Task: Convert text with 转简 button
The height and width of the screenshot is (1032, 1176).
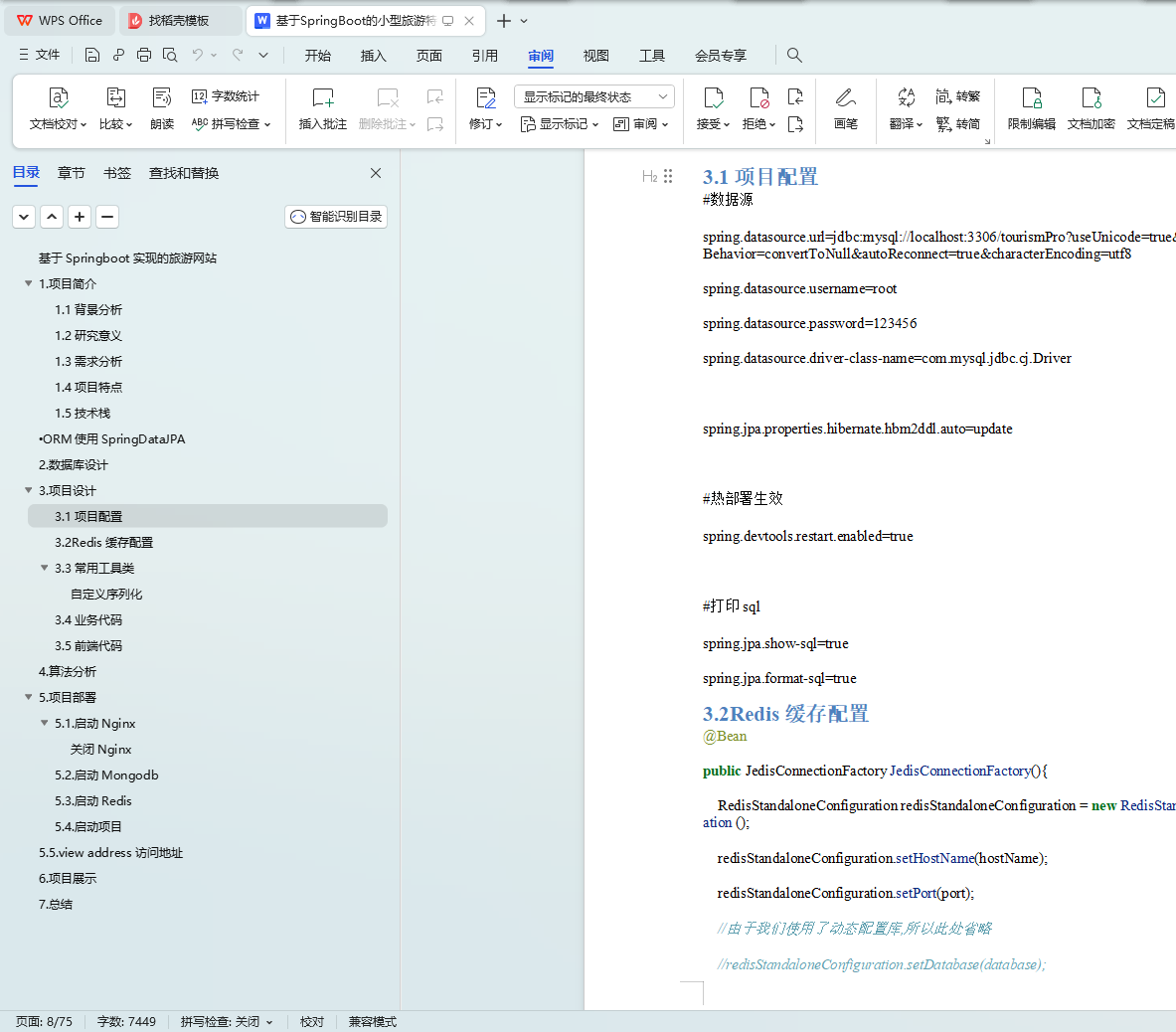Action: 957,123
